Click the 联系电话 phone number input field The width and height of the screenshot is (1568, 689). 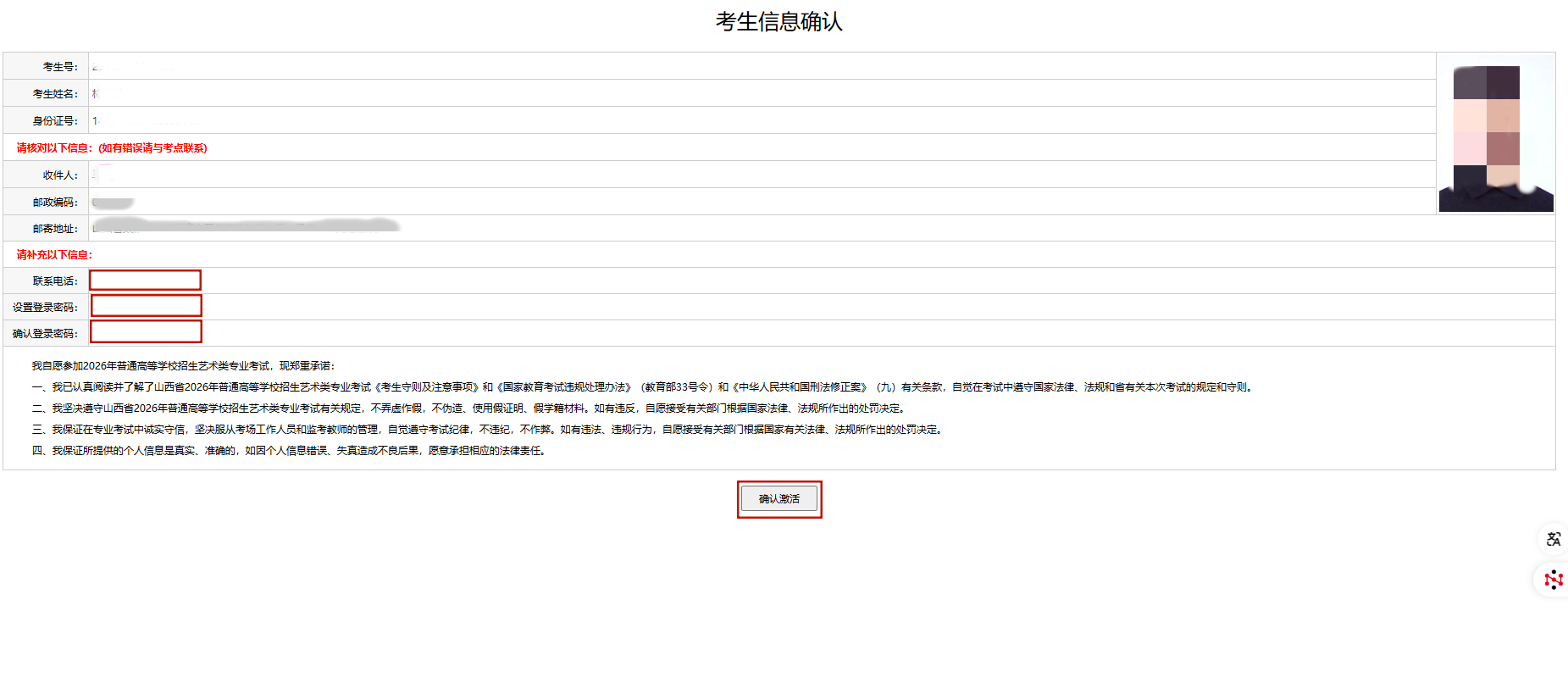point(146,281)
